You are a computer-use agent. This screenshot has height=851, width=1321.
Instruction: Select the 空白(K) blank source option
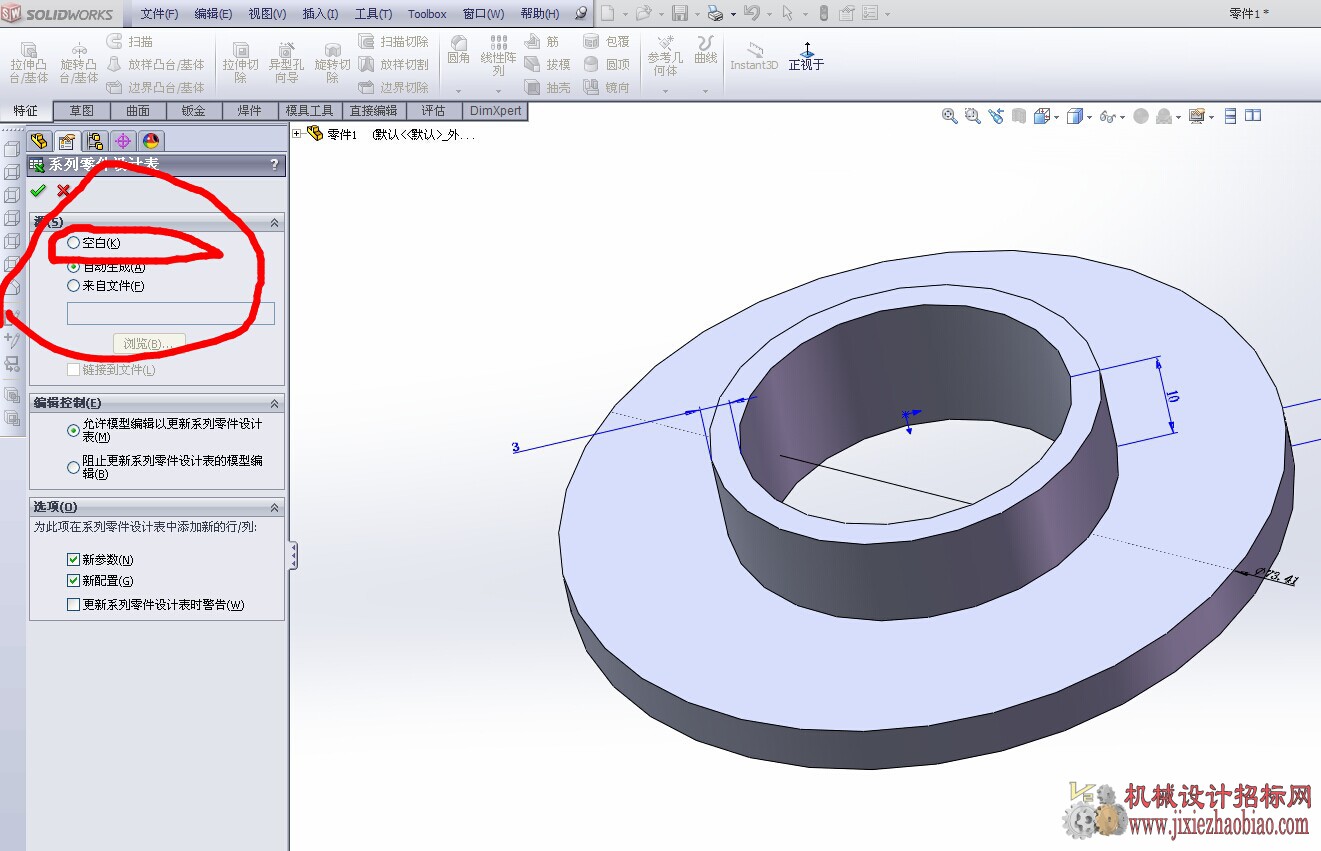[x=94, y=243]
